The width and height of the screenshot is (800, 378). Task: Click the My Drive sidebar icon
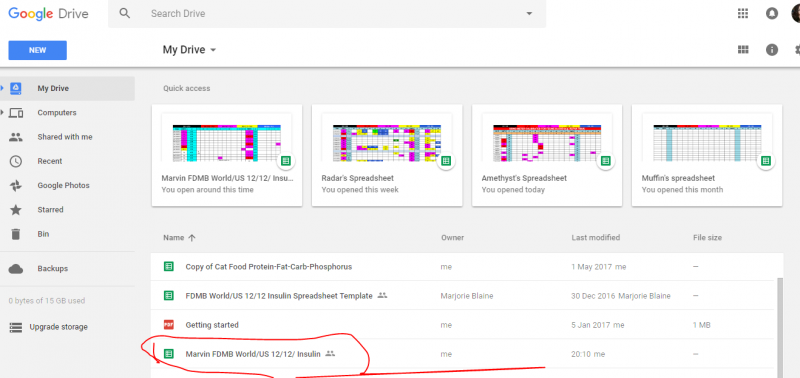(16, 88)
